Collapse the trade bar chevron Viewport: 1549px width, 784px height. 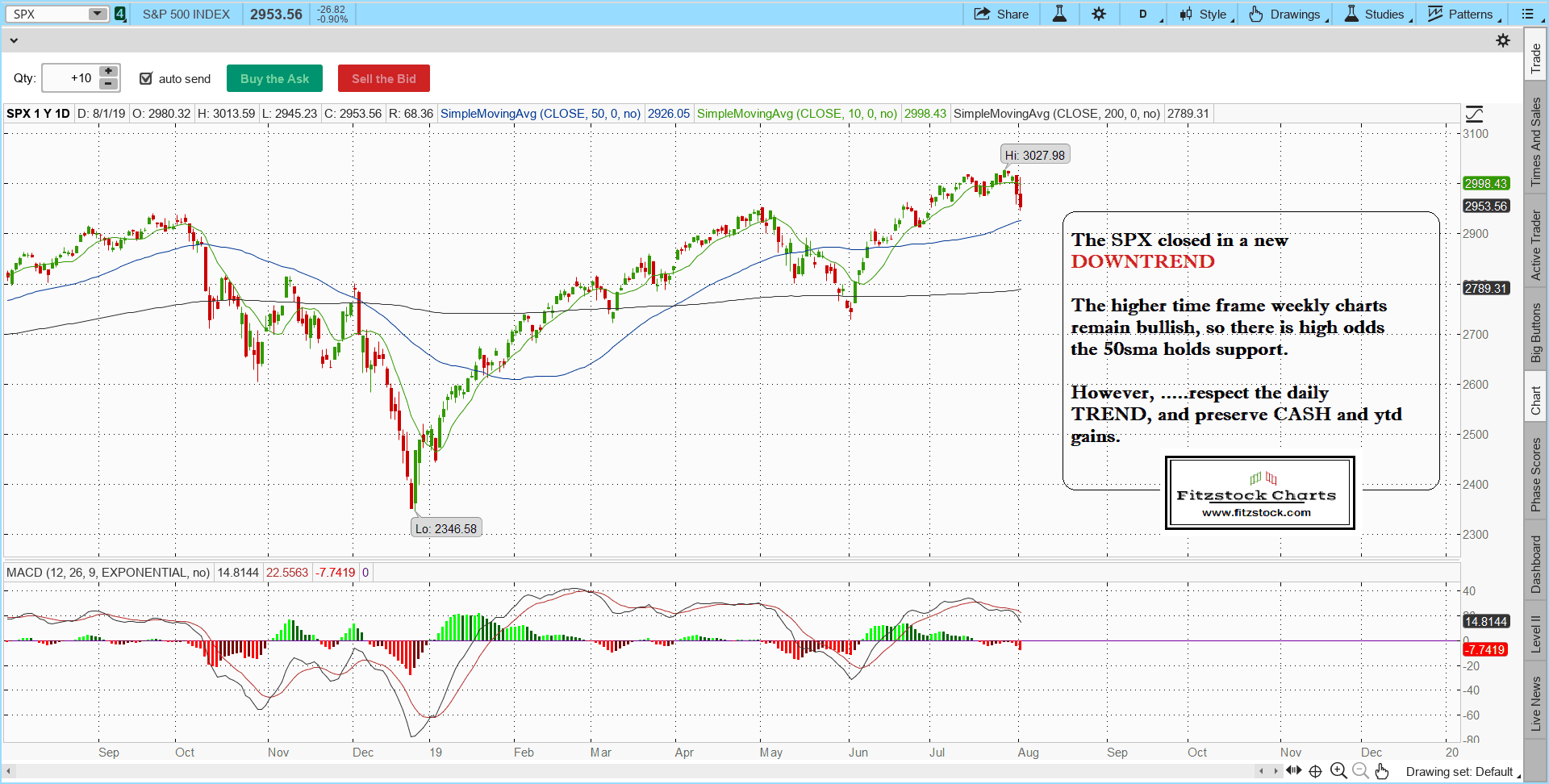tap(14, 40)
